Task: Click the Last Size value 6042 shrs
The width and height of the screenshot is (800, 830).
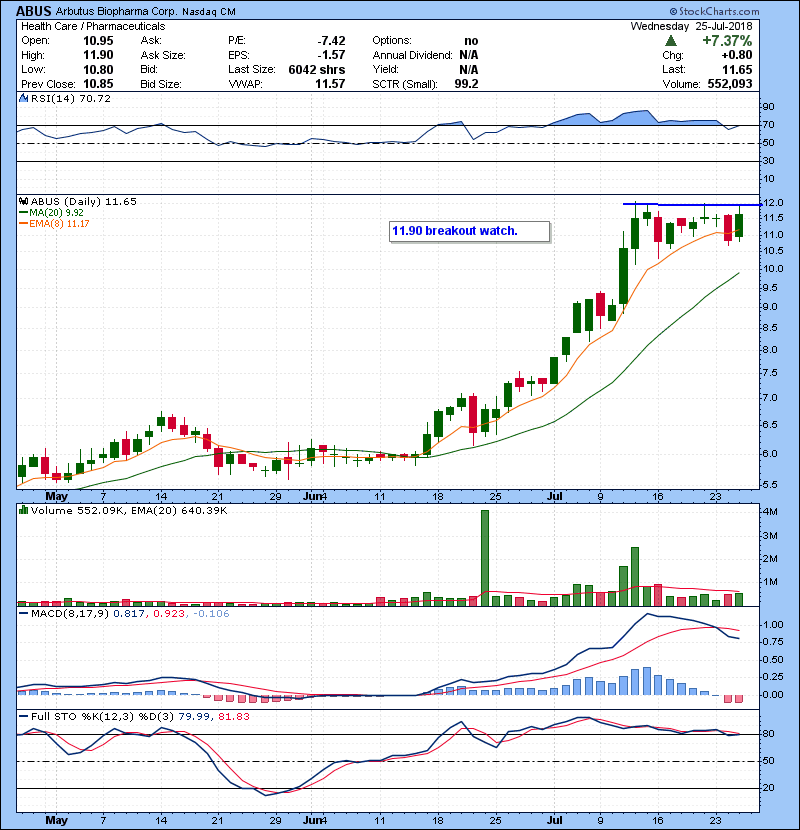Action: [x=317, y=69]
